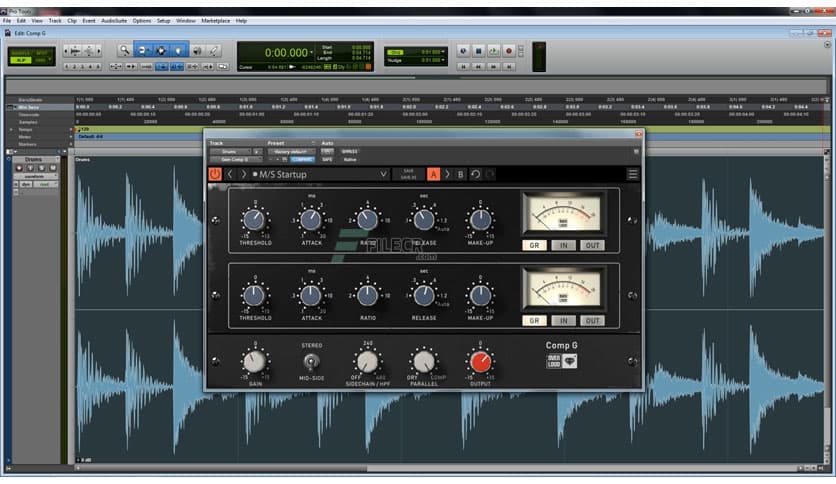Open the Clip menu
This screenshot has width=836, height=484.
pos(72,21)
